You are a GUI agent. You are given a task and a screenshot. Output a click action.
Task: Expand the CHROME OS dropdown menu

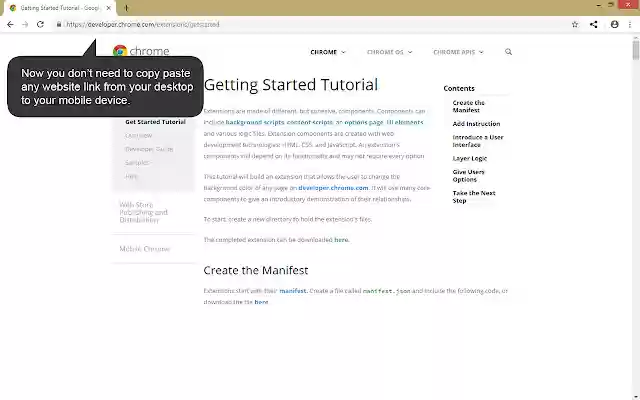(x=389, y=52)
